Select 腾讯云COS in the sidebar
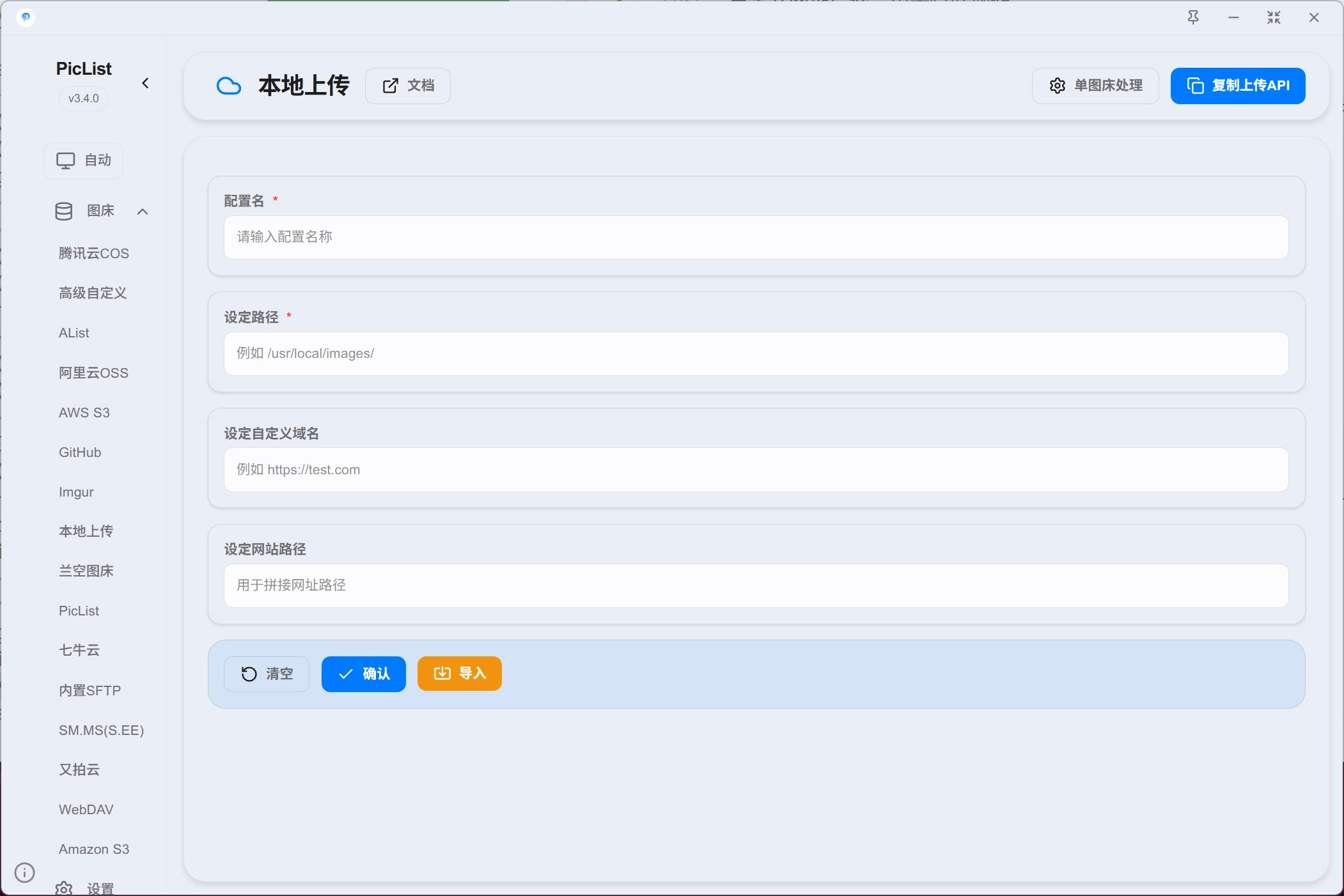 coord(94,254)
